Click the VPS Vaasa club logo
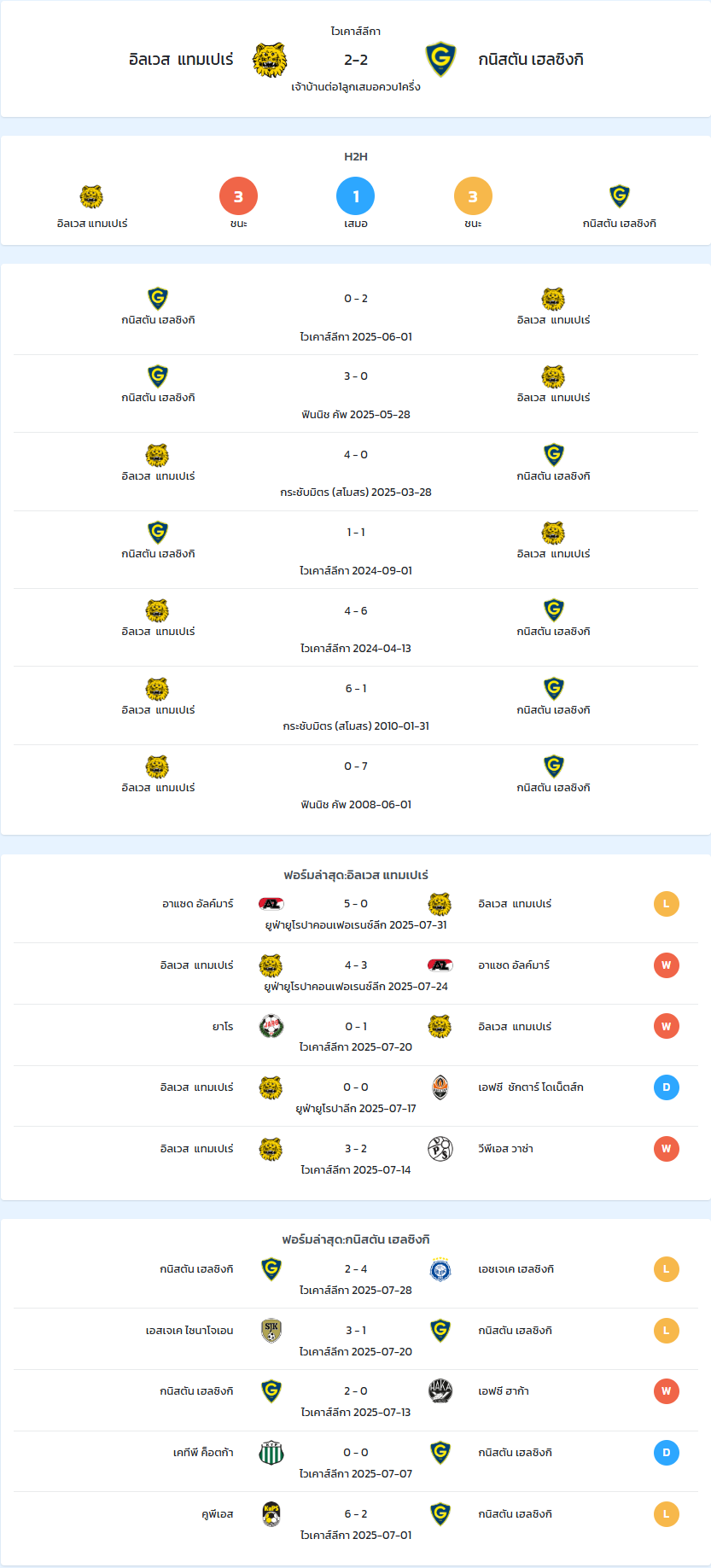 (x=440, y=1149)
